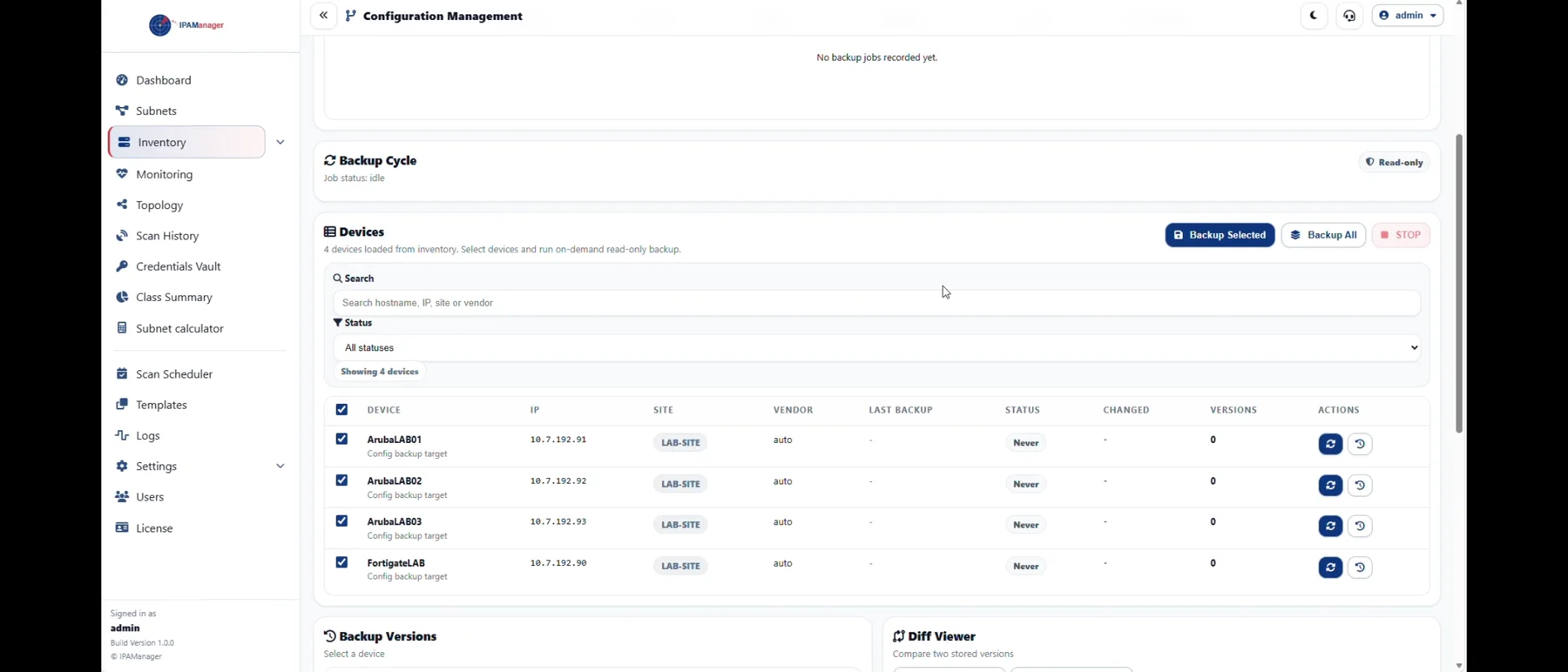
Task: Toggle dark mode moon icon
Action: (x=1314, y=16)
